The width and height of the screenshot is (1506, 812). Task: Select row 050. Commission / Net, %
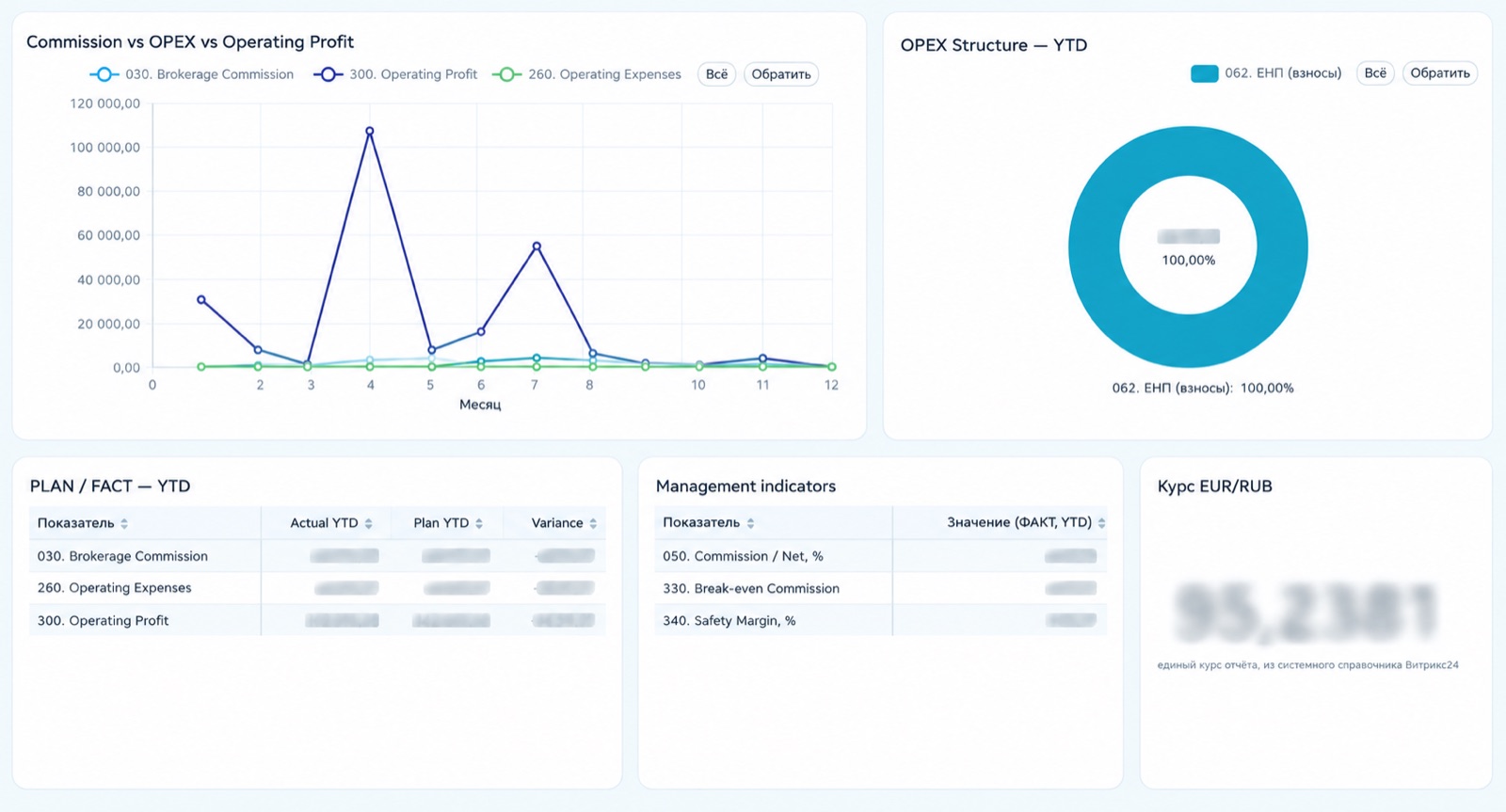point(880,556)
